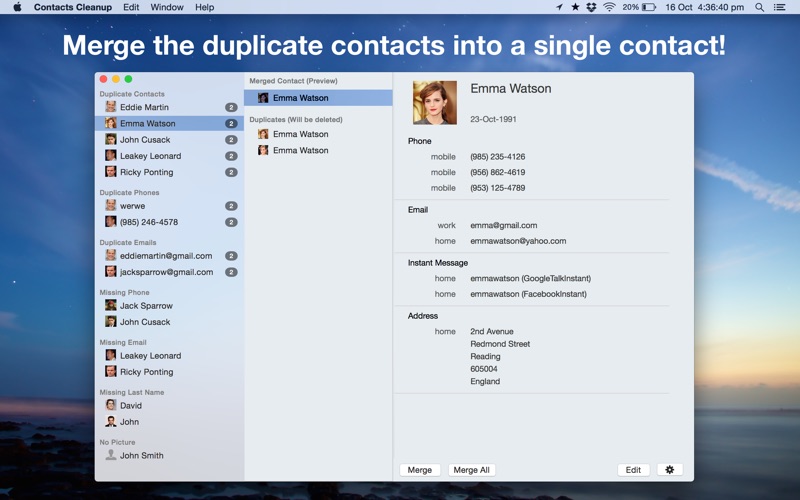Image resolution: width=800 pixels, height=500 pixels.
Task: Select the first Emma Watson duplicate to be deleted
Action: tap(318, 134)
